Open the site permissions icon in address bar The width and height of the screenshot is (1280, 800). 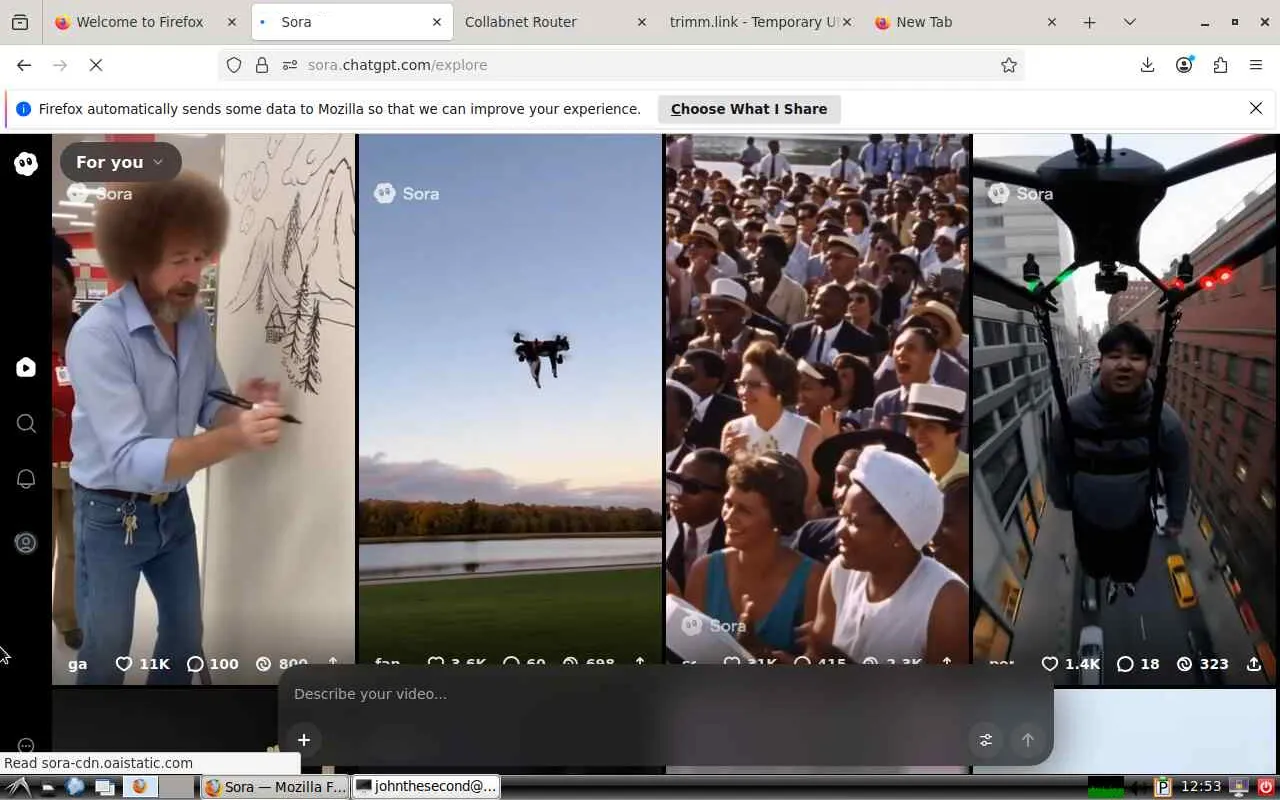[x=290, y=65]
